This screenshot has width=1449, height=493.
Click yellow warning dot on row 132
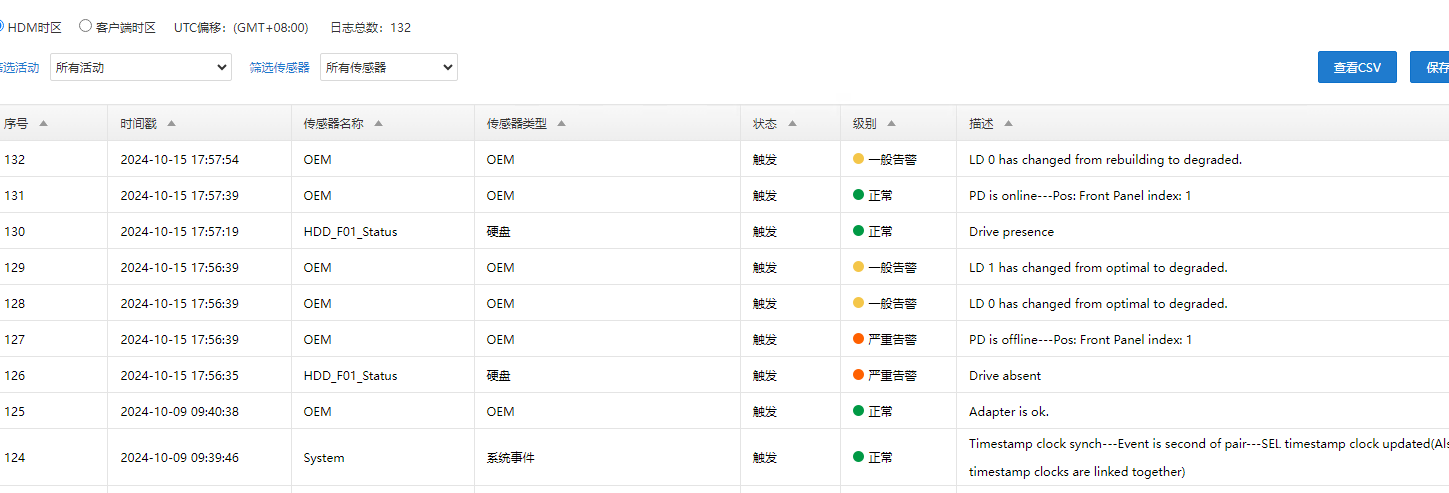[x=858, y=159]
